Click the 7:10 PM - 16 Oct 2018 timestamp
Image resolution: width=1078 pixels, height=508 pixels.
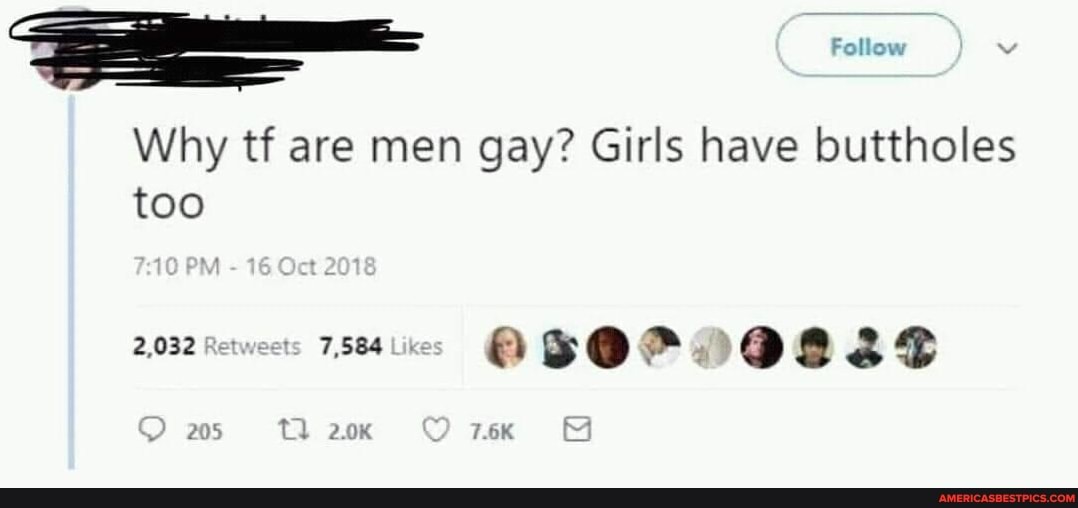coord(254,266)
